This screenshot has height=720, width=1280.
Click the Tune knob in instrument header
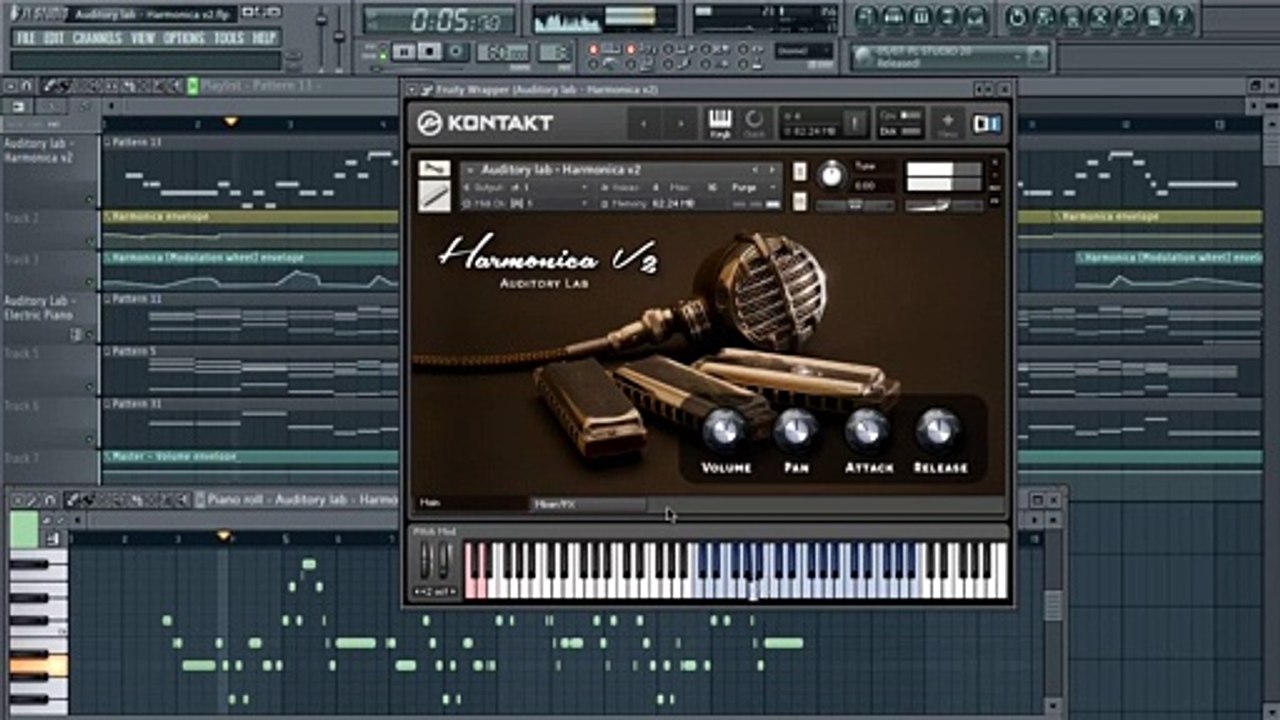831,175
